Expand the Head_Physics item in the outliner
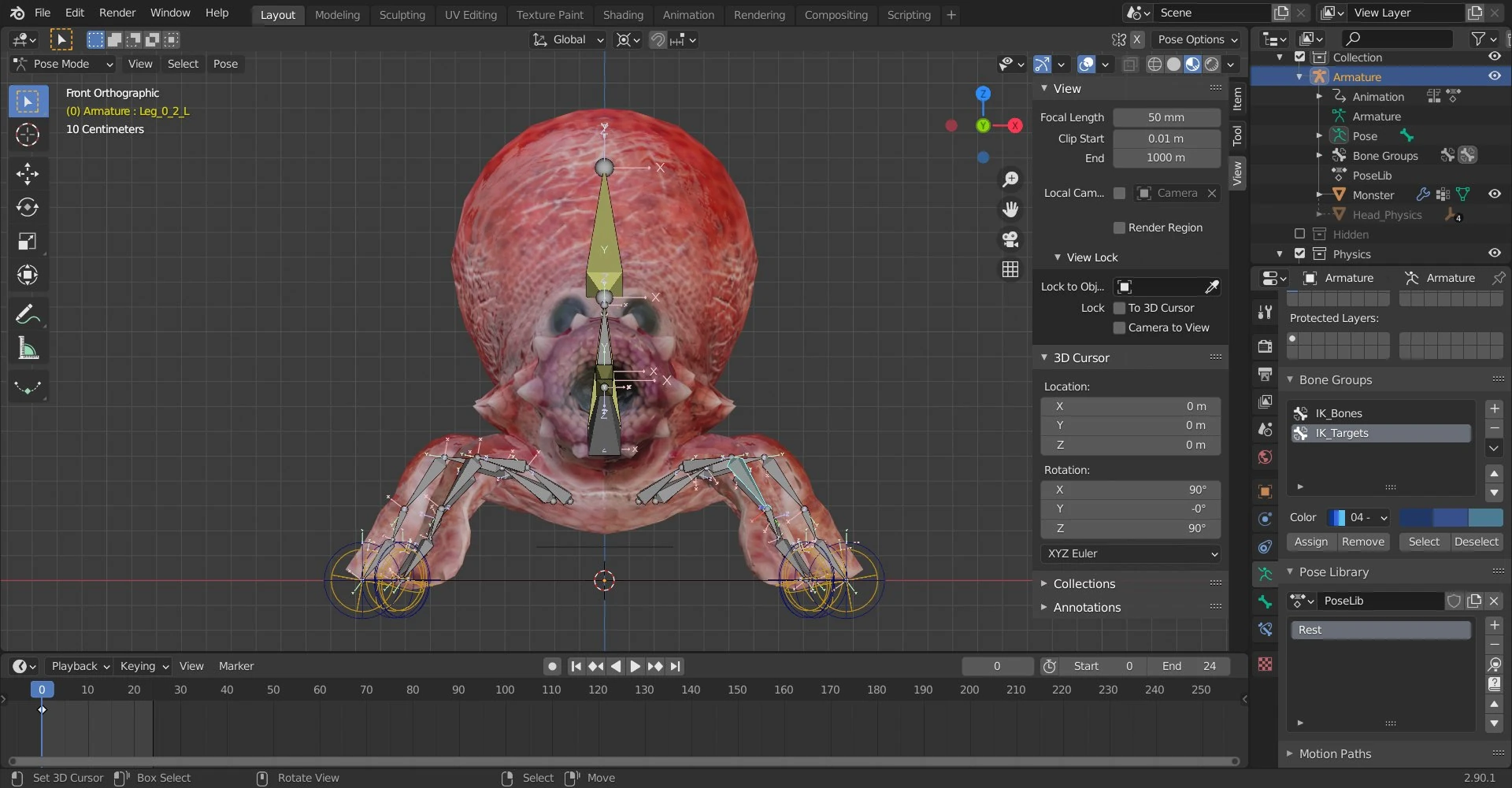 1319,214
